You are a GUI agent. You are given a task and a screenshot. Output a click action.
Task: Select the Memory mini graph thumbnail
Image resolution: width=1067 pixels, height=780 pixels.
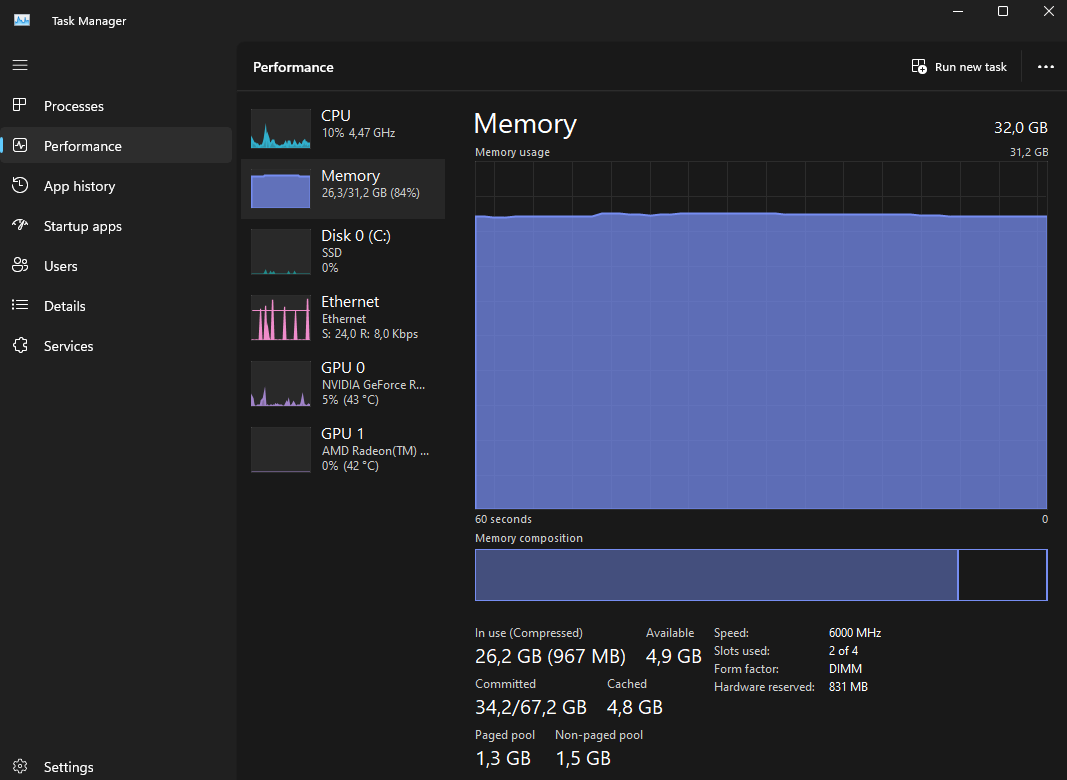click(x=280, y=189)
